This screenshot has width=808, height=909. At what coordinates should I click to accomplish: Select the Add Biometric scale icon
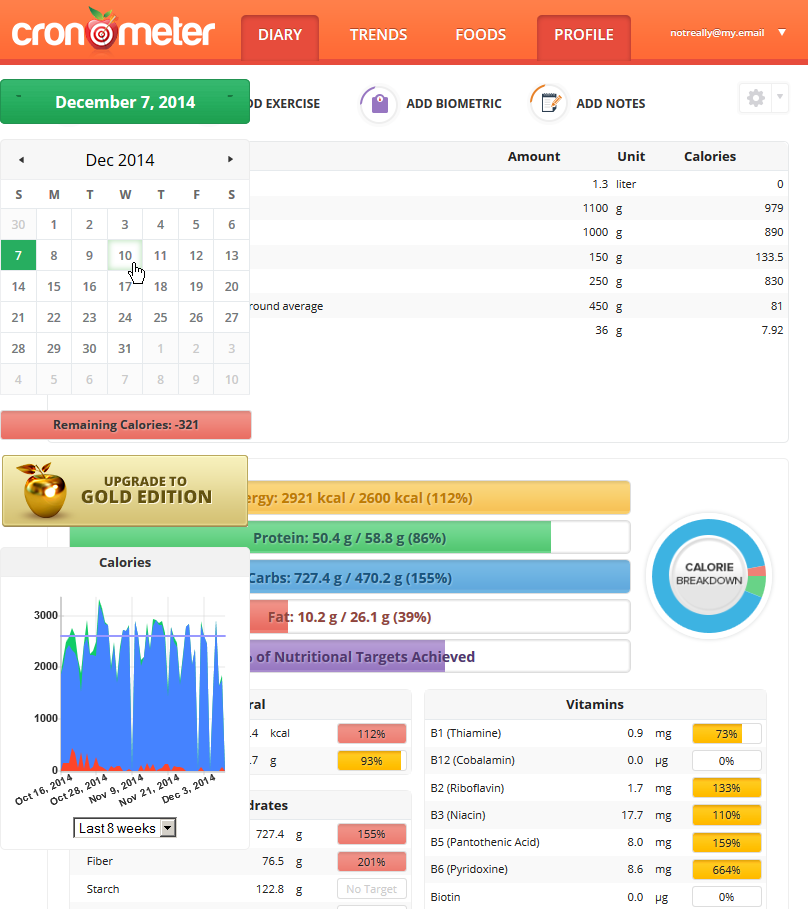pyautogui.click(x=378, y=103)
